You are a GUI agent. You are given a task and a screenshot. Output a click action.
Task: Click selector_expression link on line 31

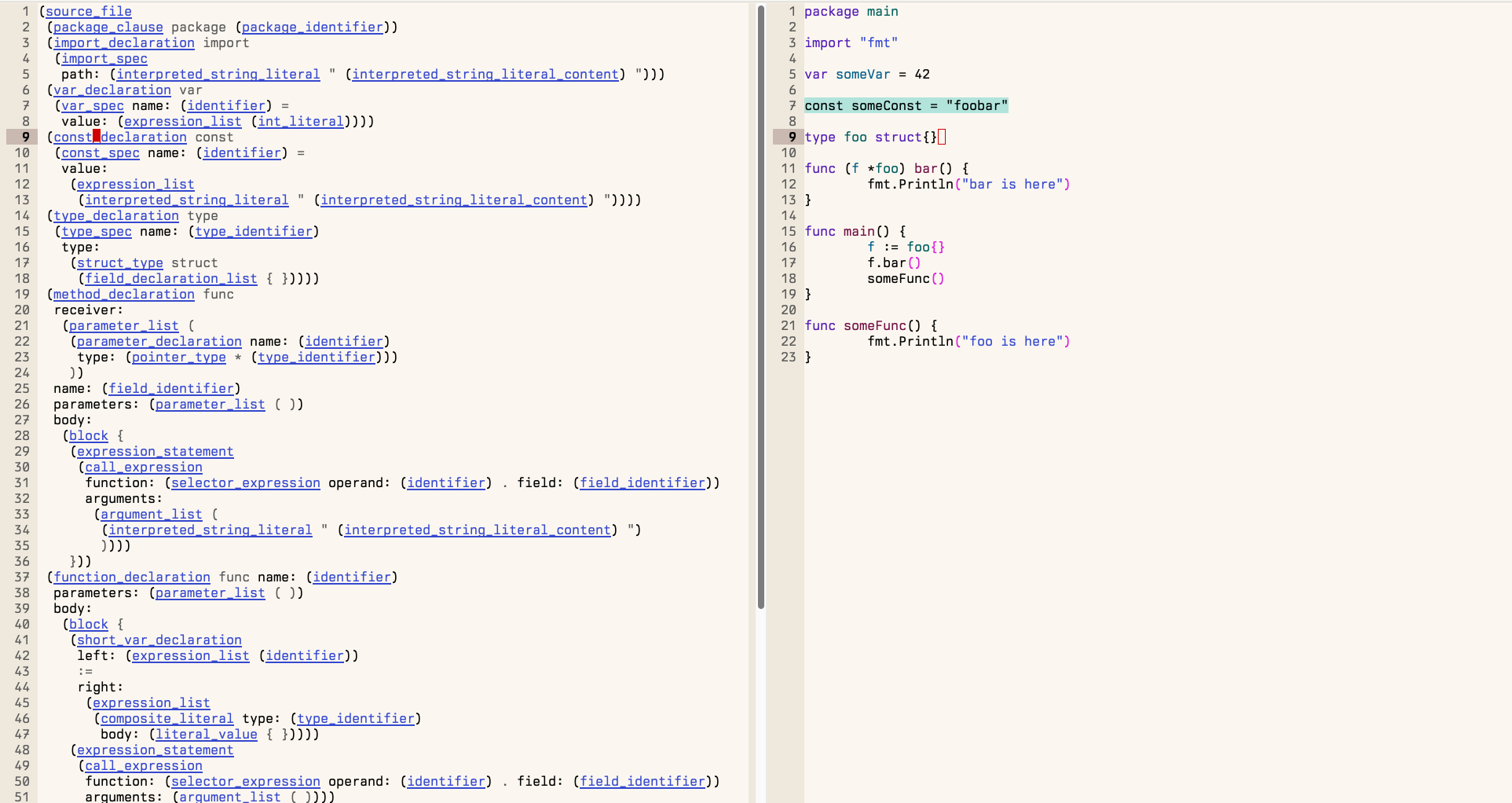[246, 483]
